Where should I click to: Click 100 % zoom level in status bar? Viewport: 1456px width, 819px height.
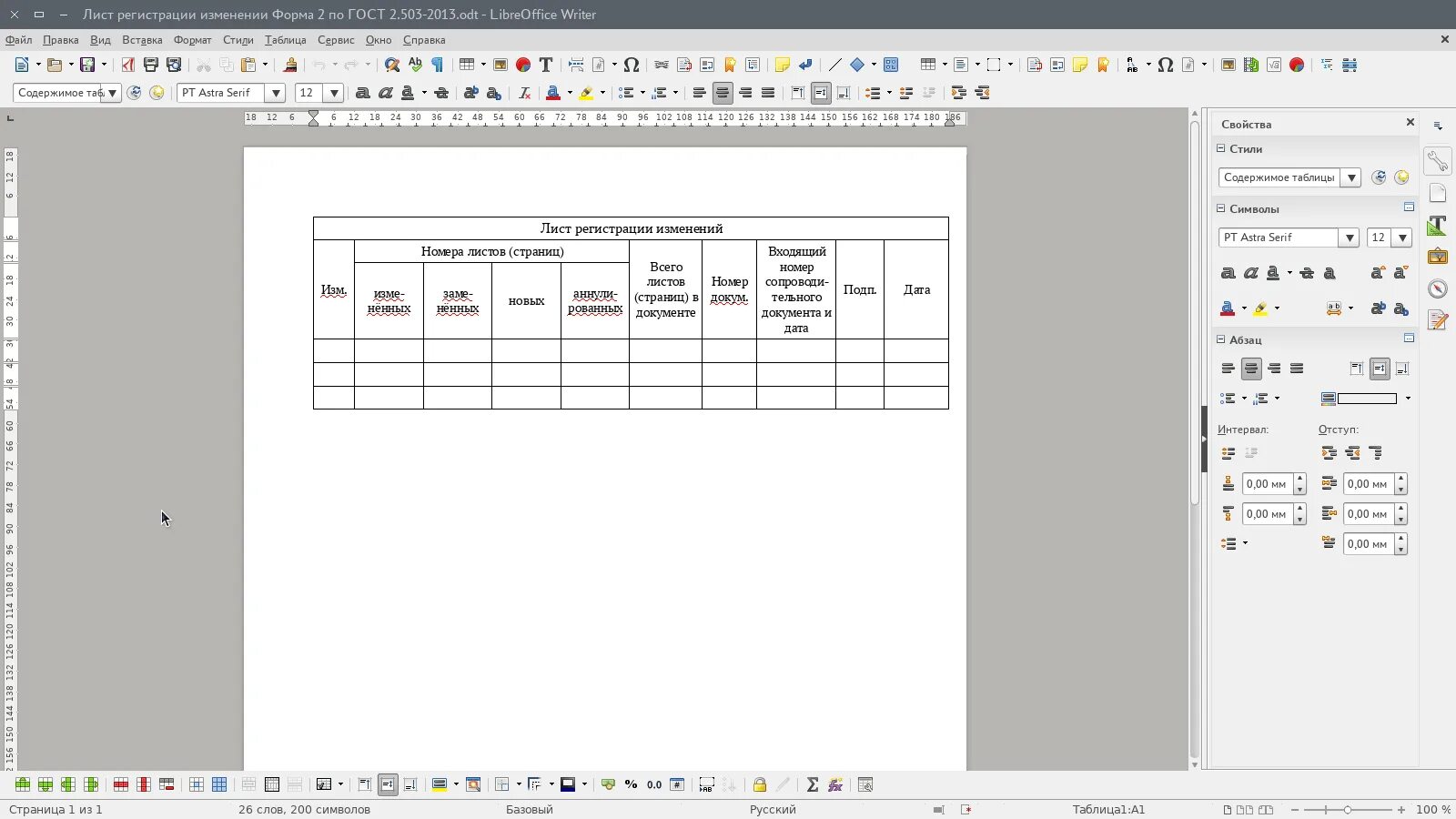point(1432,809)
